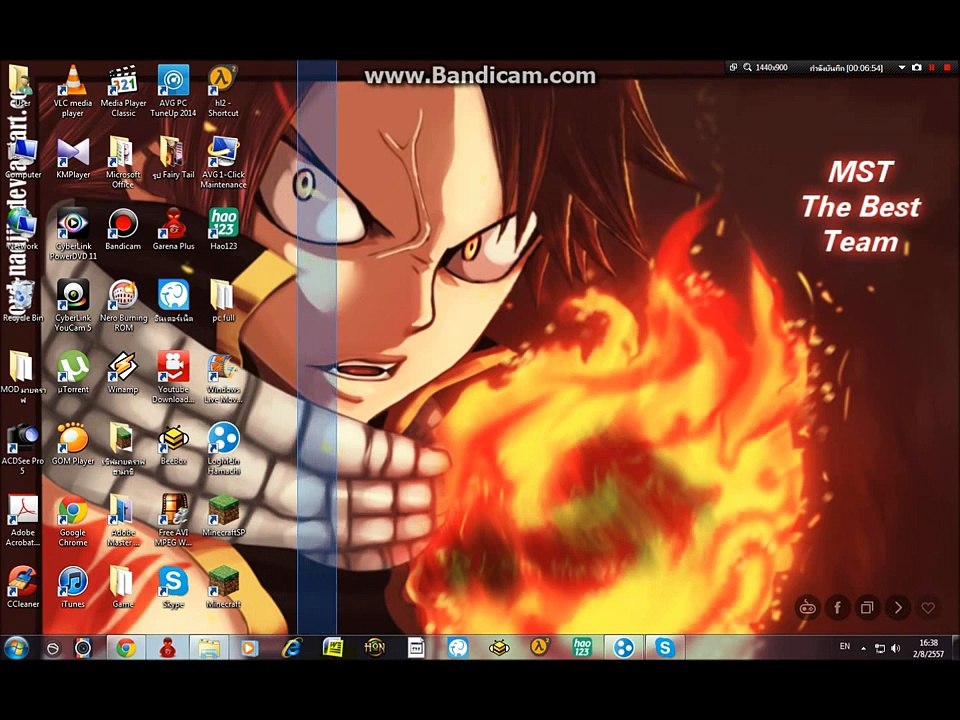Open Nero Burning ROM shortcut
Screen dimensions: 960x720
(x=123, y=305)
